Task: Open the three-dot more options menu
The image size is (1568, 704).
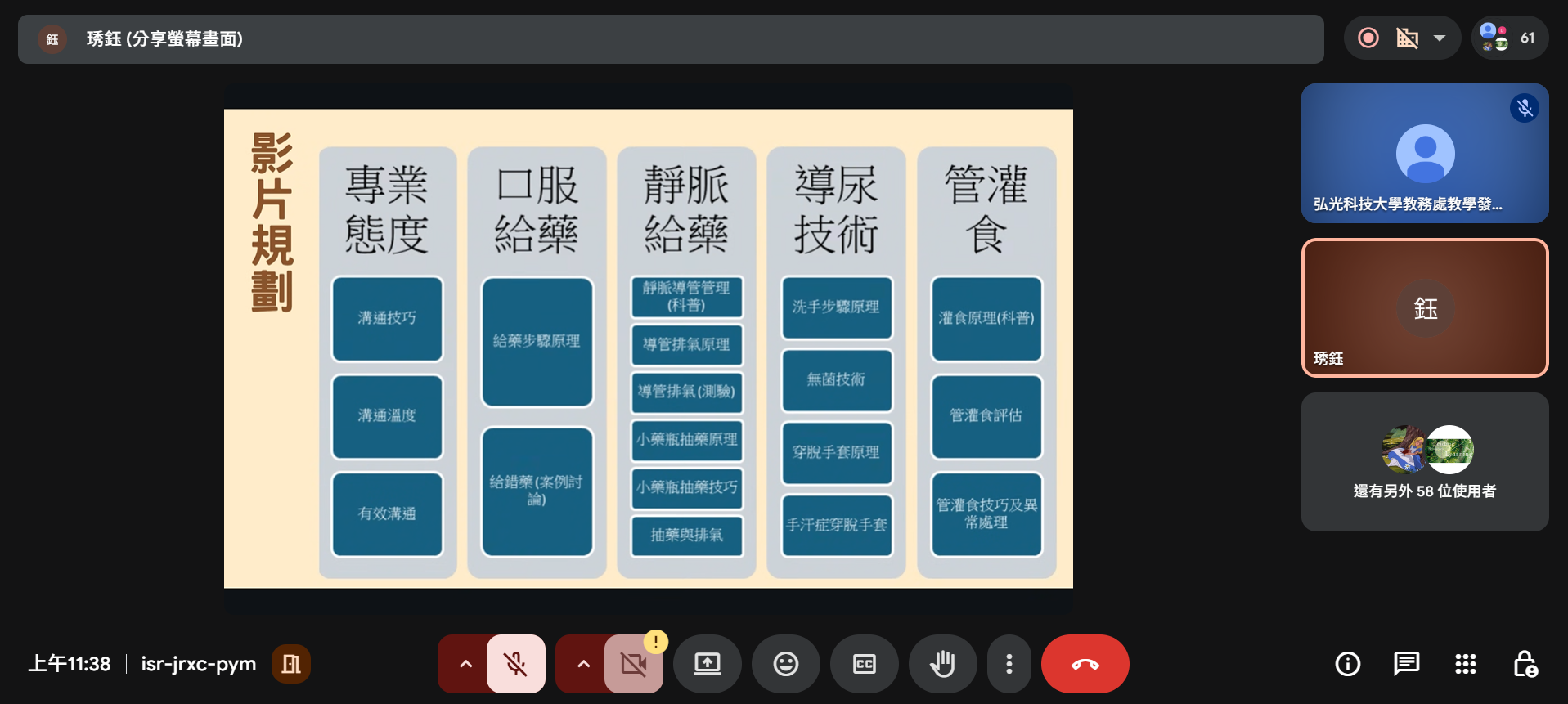Action: 1009,664
